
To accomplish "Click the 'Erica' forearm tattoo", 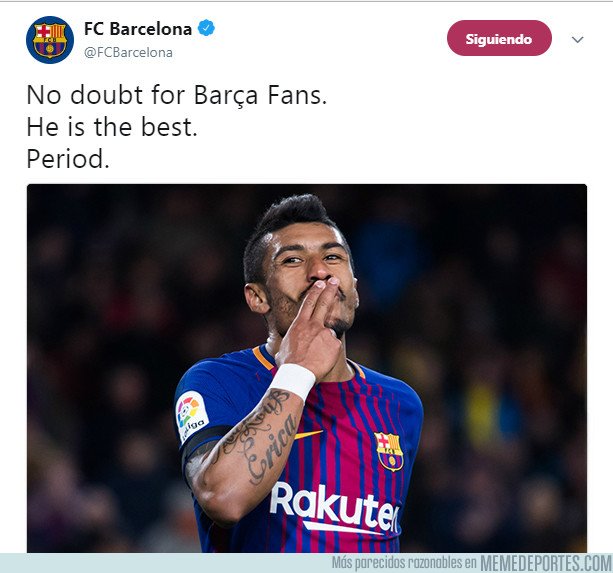I will tap(272, 449).
